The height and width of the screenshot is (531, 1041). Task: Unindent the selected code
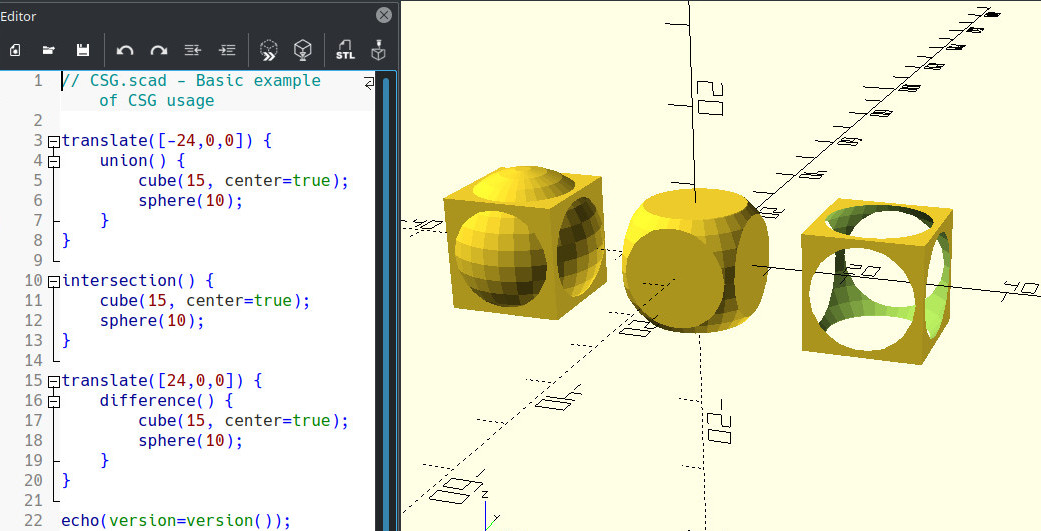click(194, 49)
